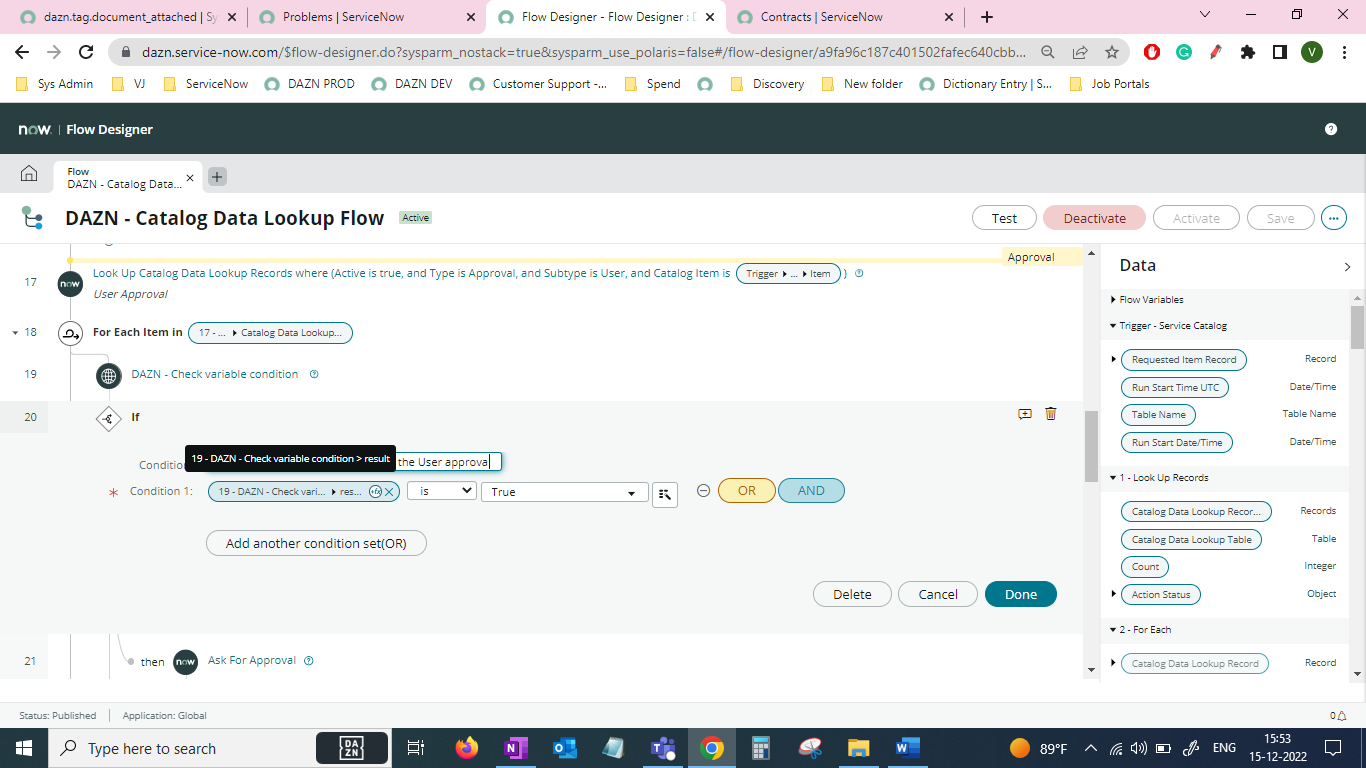Click the flow diagram icon beside the flow title
Image resolution: width=1366 pixels, height=768 pixels.
pyautogui.click(x=32, y=218)
